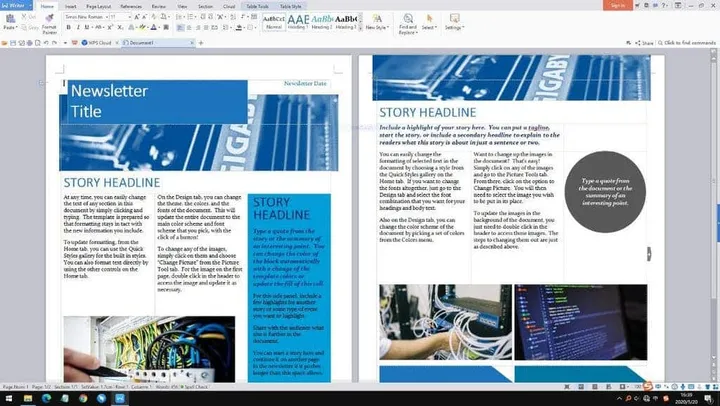Open the Writer application menu dropdown
This screenshot has width=720, height=406.
[16, 5]
